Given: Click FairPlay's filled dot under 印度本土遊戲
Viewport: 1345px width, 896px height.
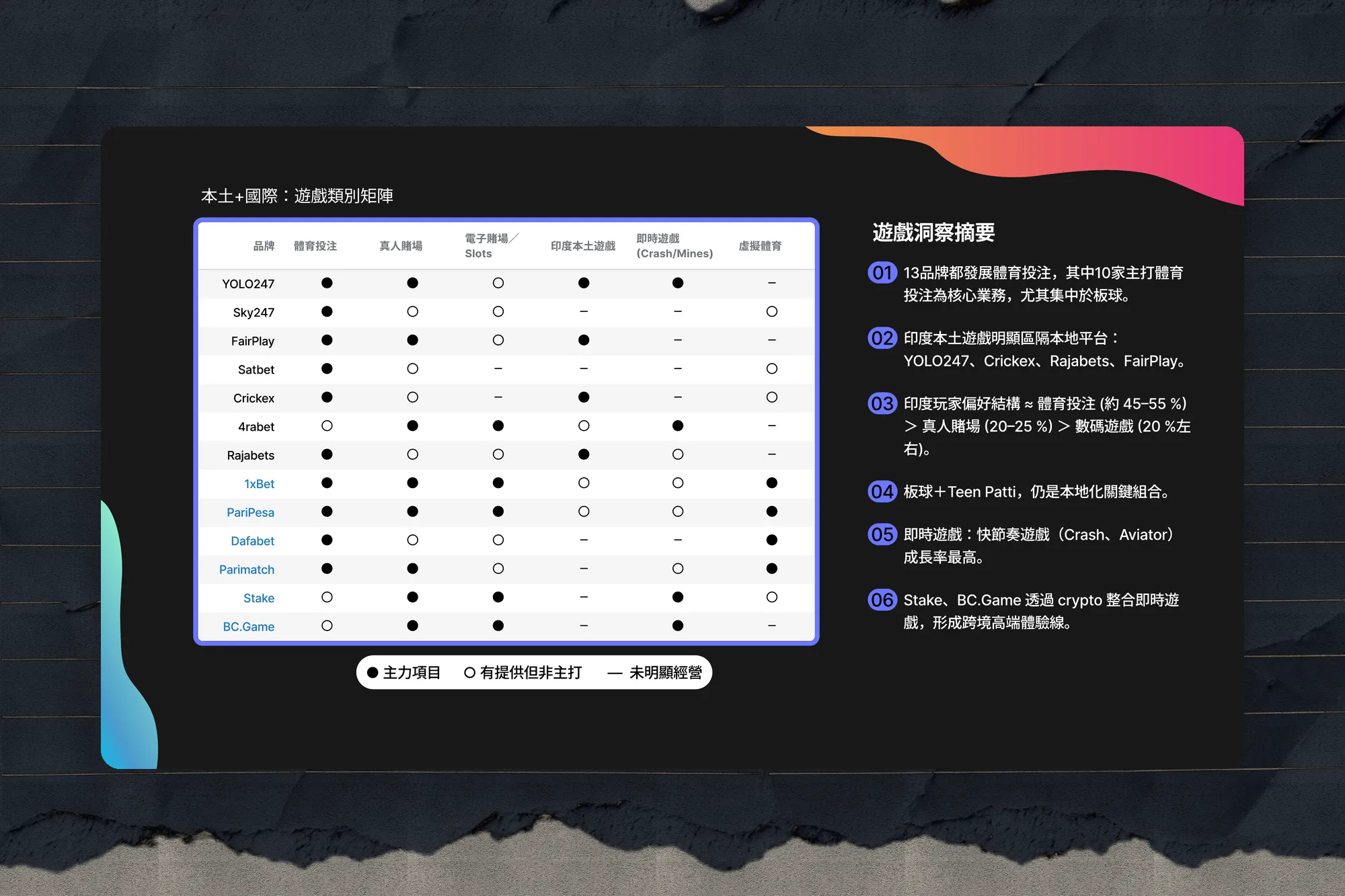Looking at the screenshot, I should tap(584, 340).
